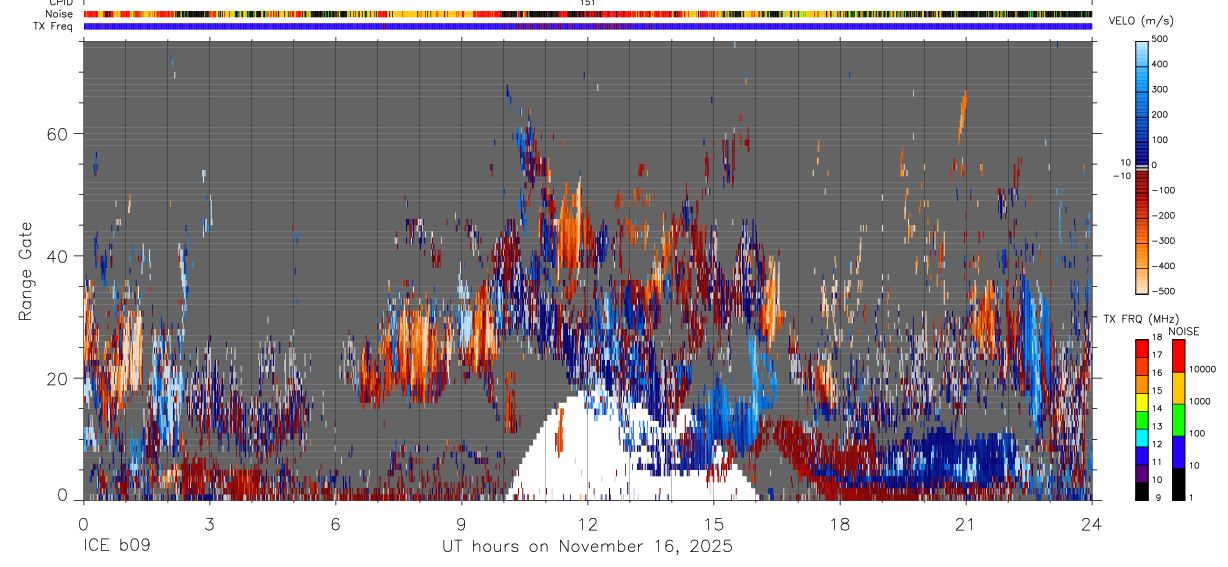Image resolution: width=1228 pixels, height=567 pixels.
Task: Click the "NOISE" legend title
Action: click(x=1185, y=331)
